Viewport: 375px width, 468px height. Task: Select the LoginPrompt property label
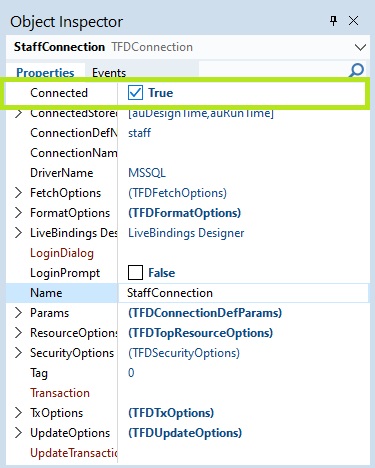(65, 273)
